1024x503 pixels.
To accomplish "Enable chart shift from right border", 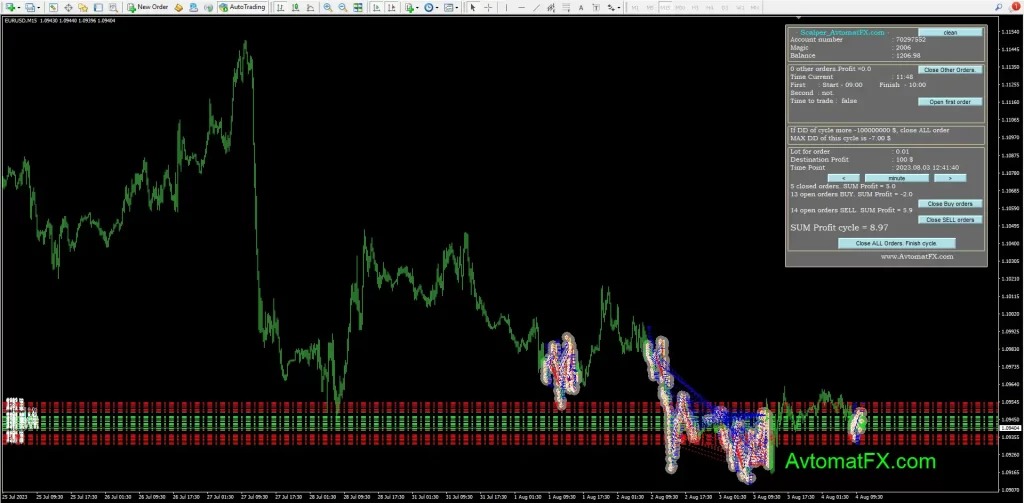I will (x=392, y=7).
